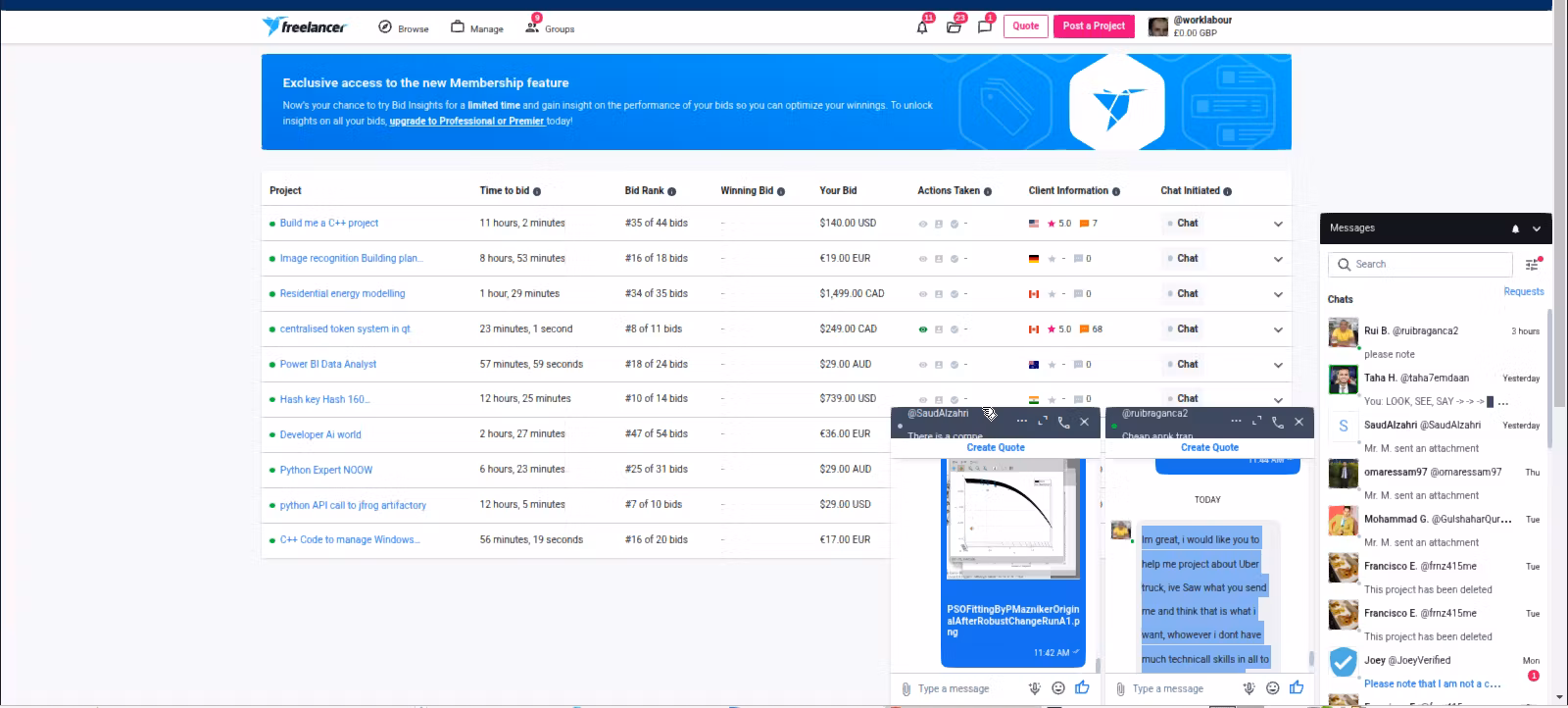The height and width of the screenshot is (708, 1568).
Task: Open the PSOFitting image attachment thumbnail
Action: coord(1012,520)
